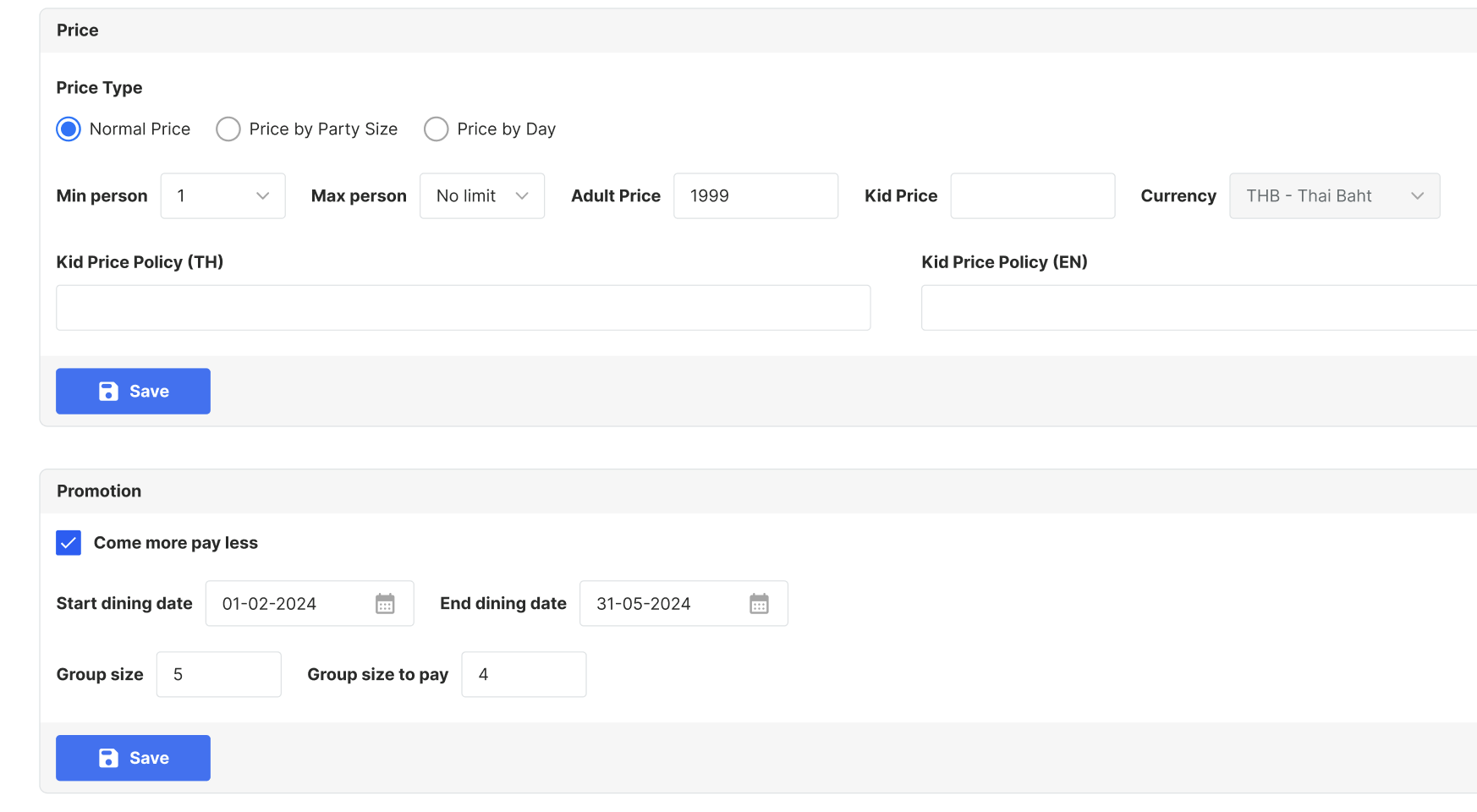Open the End dining date calendar icon
1477x812 pixels.
coord(759,604)
